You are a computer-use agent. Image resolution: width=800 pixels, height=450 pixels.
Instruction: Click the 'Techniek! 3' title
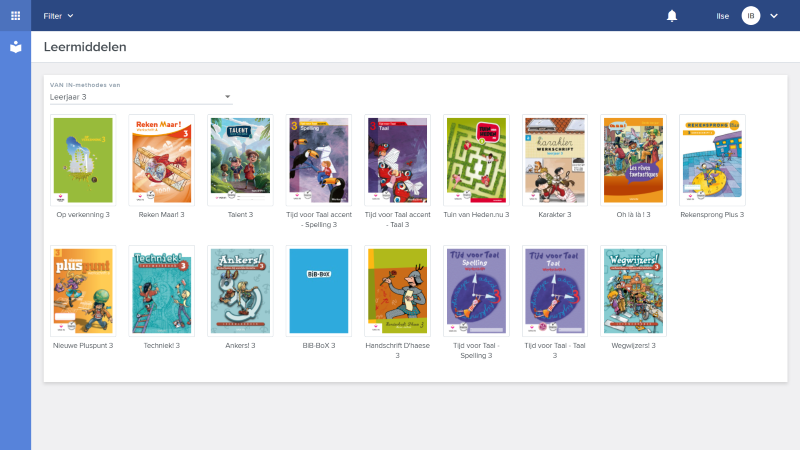click(x=162, y=345)
